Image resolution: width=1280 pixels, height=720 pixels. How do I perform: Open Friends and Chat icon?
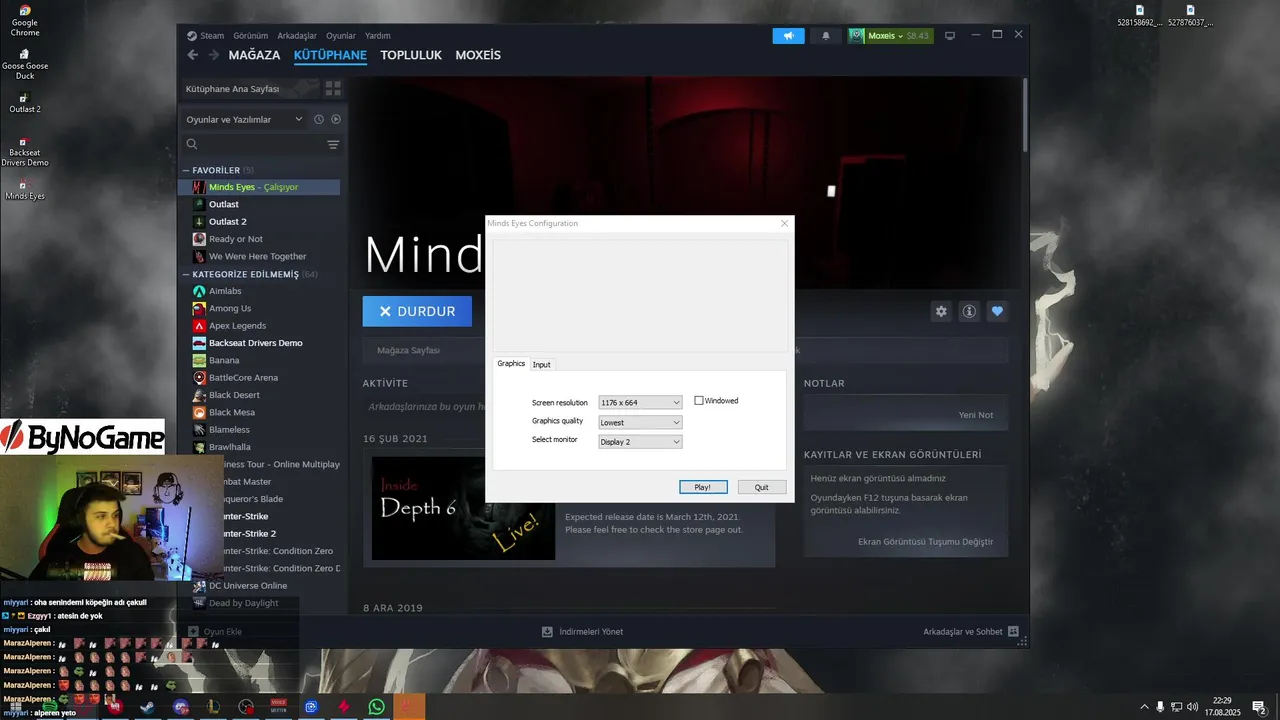pyautogui.click(x=1013, y=632)
